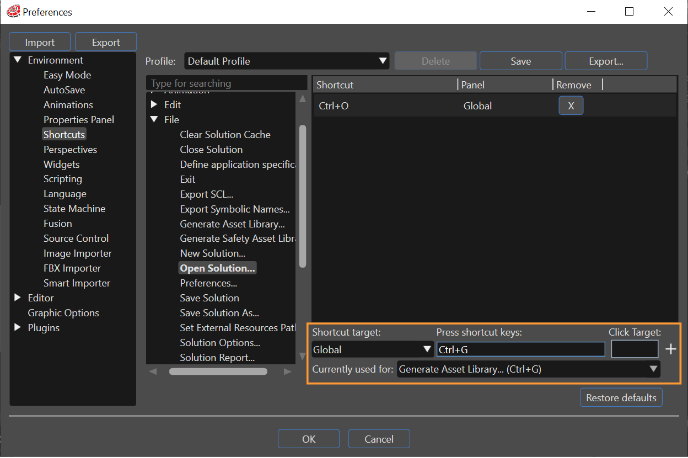Select Close Solution command

click(x=211, y=150)
